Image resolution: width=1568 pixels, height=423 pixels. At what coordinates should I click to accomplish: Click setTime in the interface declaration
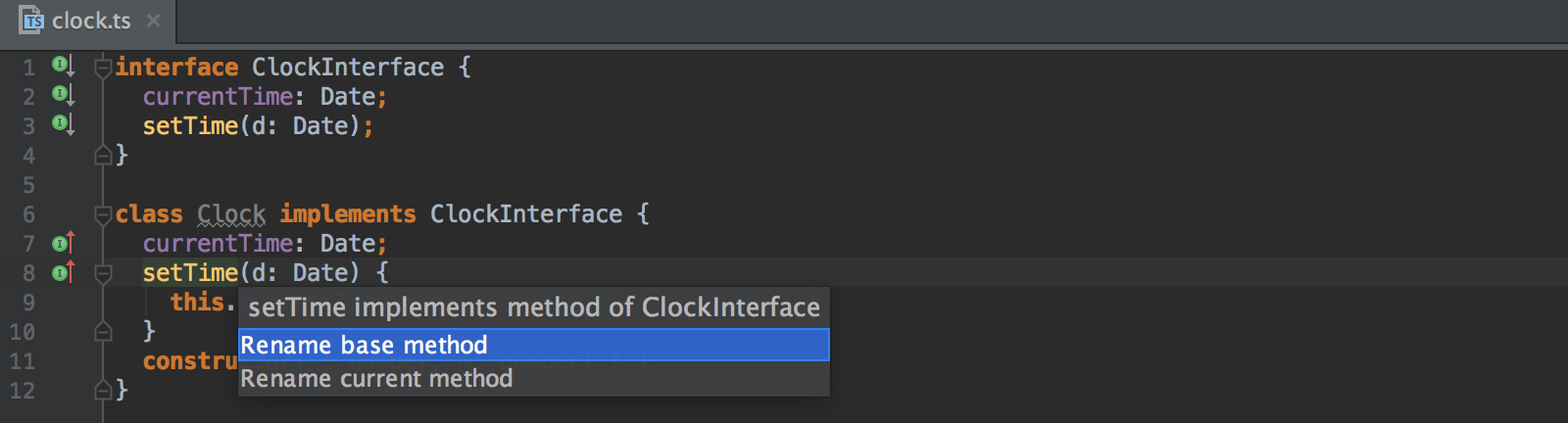coord(191,125)
